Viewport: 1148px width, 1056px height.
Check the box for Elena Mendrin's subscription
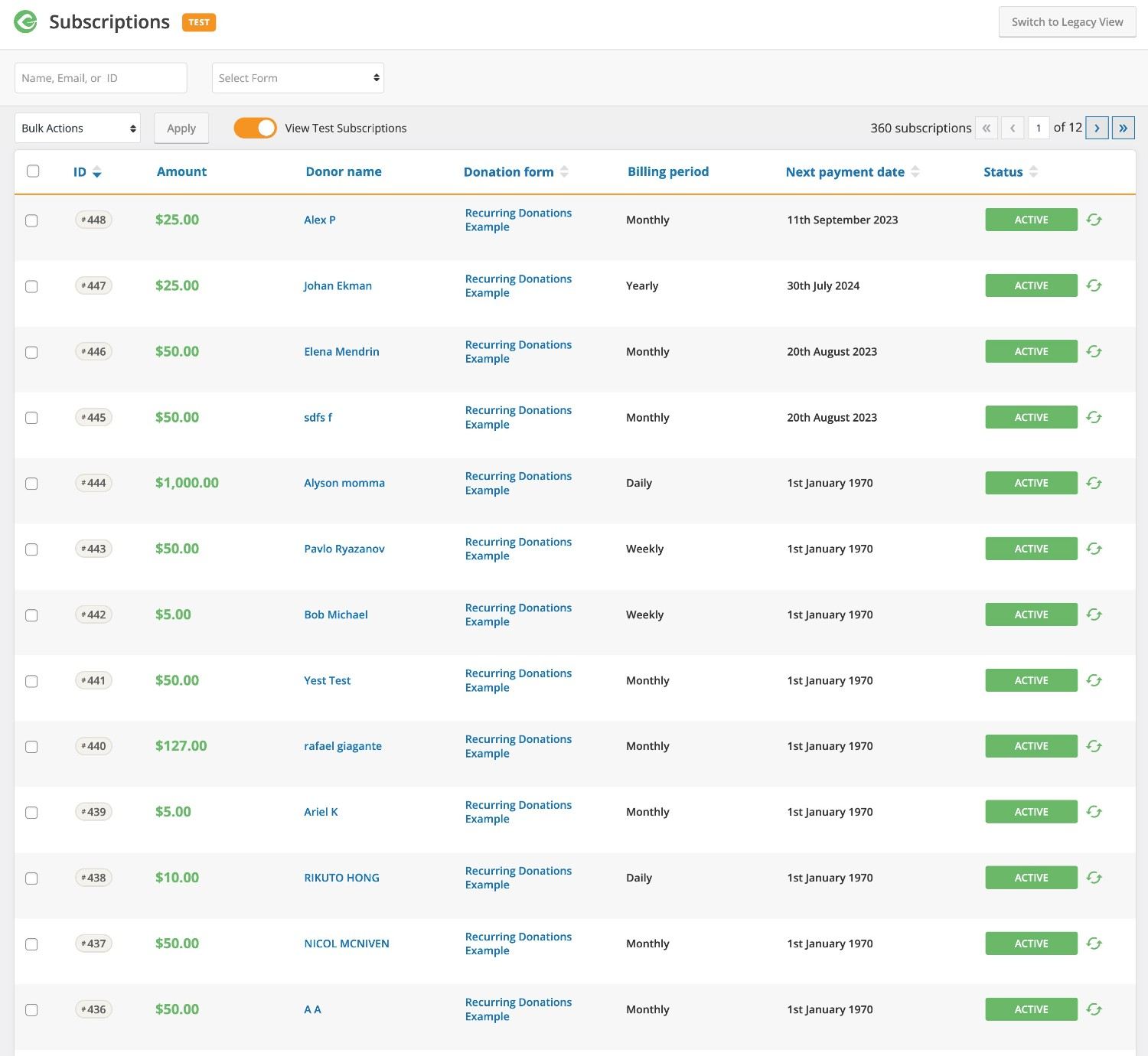pyautogui.click(x=31, y=352)
